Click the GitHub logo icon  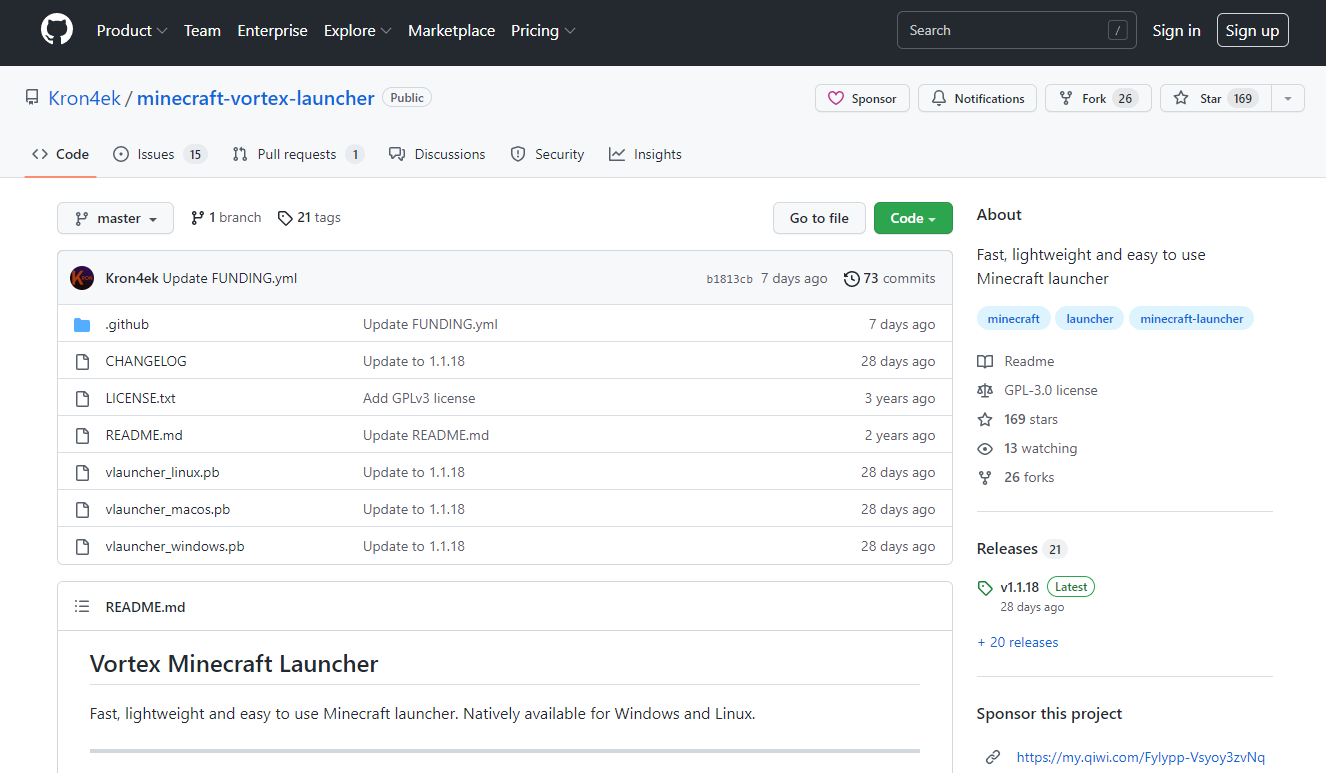[x=57, y=30]
